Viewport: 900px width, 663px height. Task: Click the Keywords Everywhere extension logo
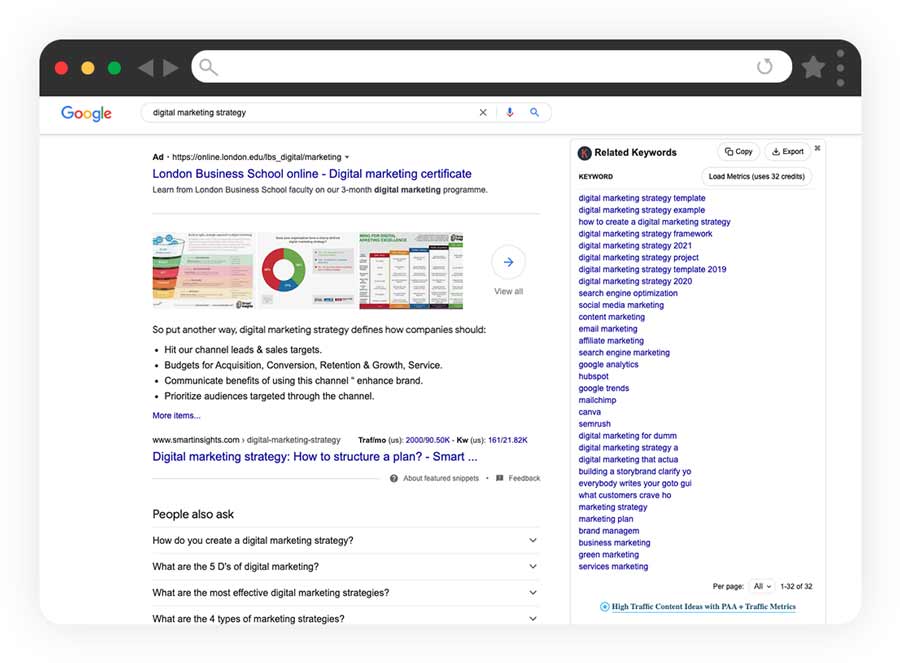tap(584, 152)
